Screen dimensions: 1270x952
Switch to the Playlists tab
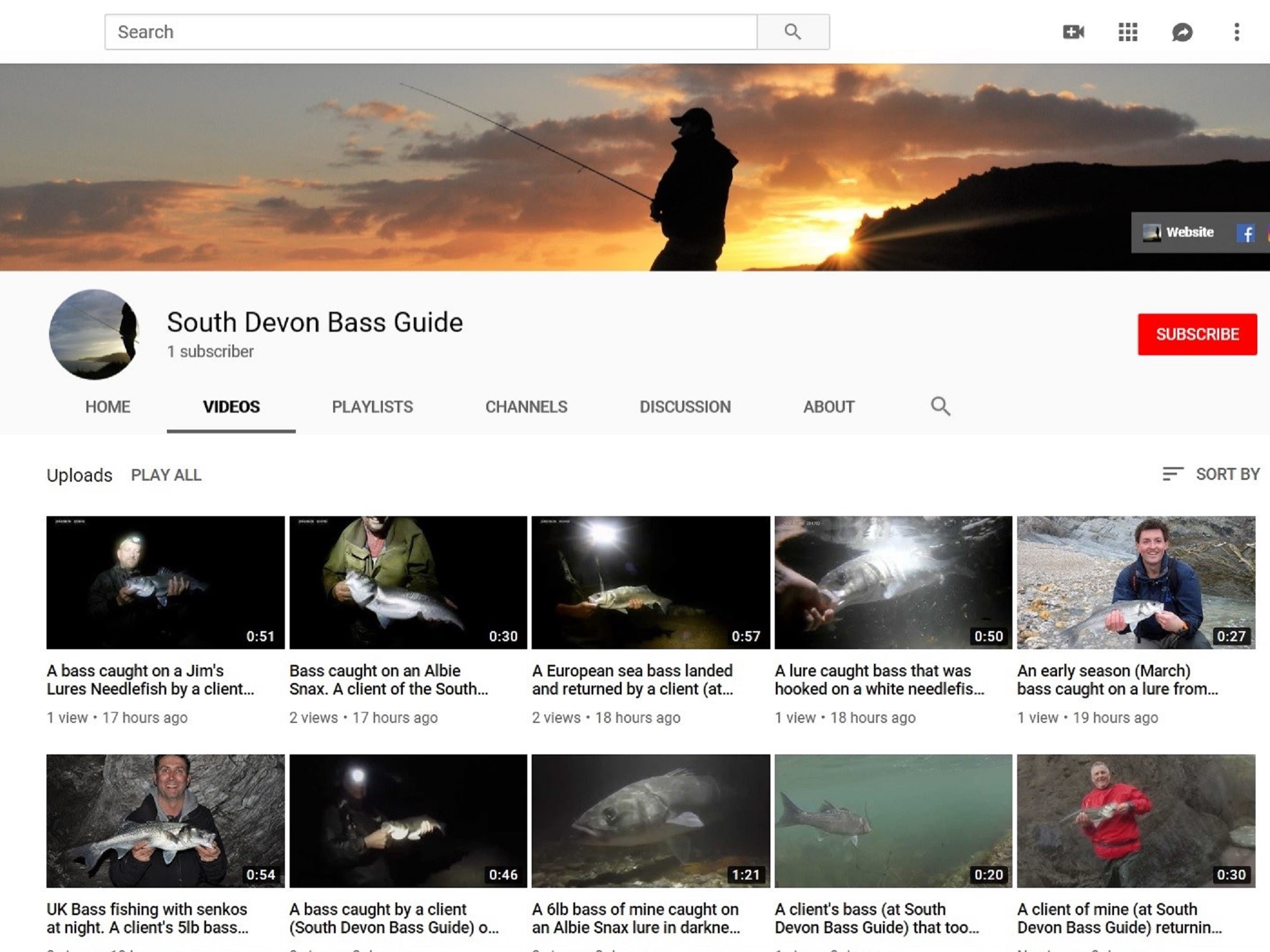[372, 407]
